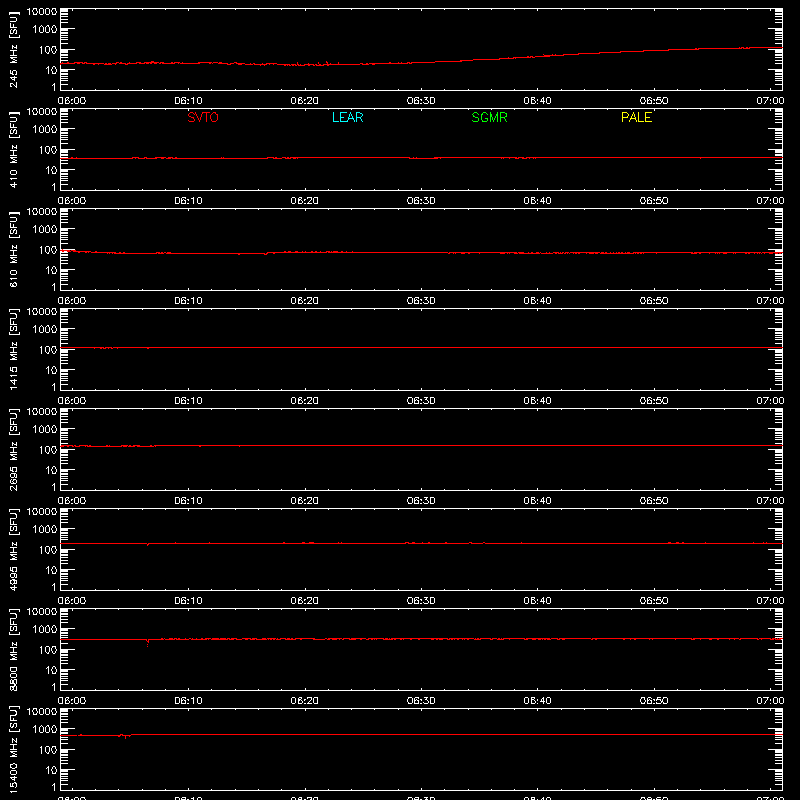This screenshot has width=800, height=800.
Task: Click the 06:20 time label below 1415 MHz plot
Action: [x=305, y=401]
